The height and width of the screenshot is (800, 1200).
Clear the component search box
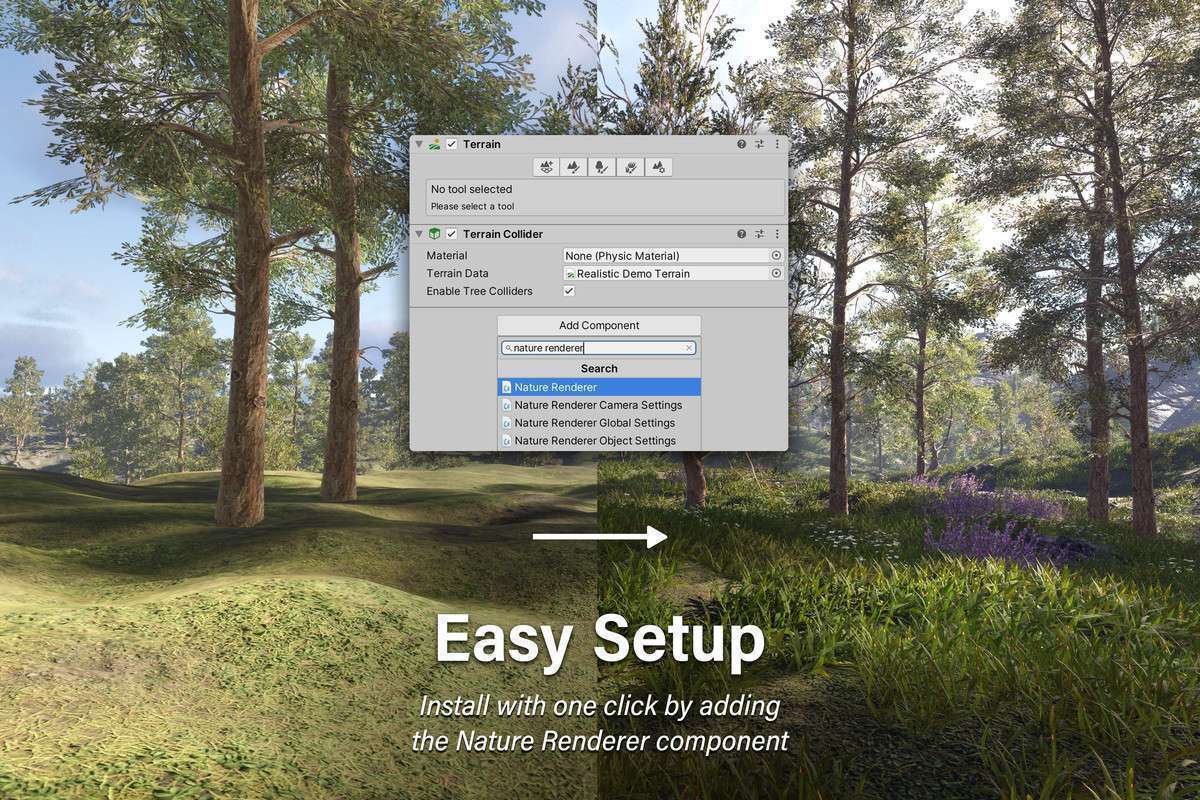tap(689, 348)
